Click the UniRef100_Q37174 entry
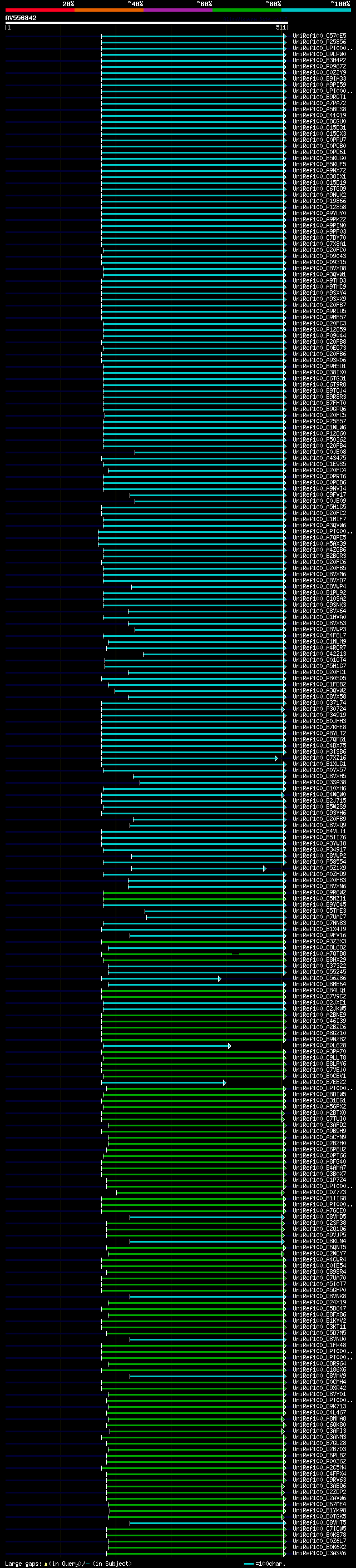The image size is (356, 1568). coord(319,703)
